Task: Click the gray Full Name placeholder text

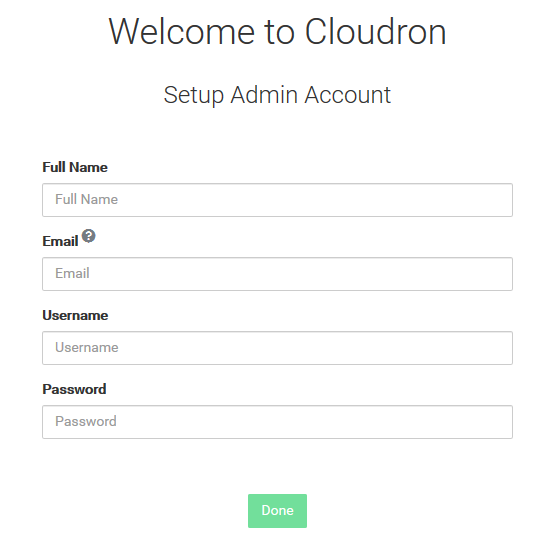Action: (x=86, y=199)
